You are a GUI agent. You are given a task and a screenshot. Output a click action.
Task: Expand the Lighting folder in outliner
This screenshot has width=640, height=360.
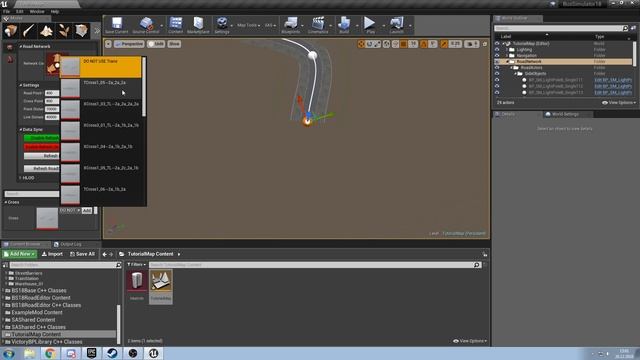click(x=507, y=49)
